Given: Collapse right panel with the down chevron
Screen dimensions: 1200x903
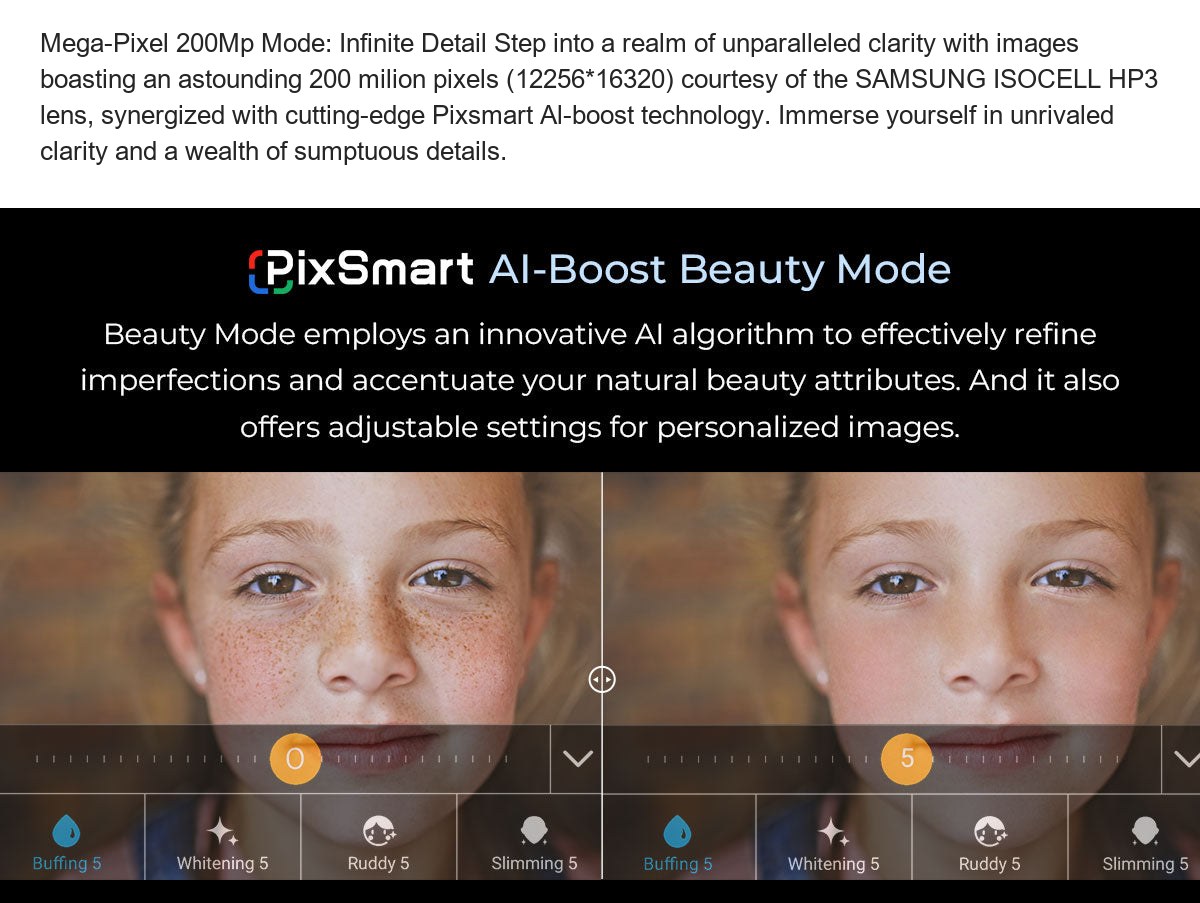Looking at the screenshot, I should click(x=1187, y=759).
